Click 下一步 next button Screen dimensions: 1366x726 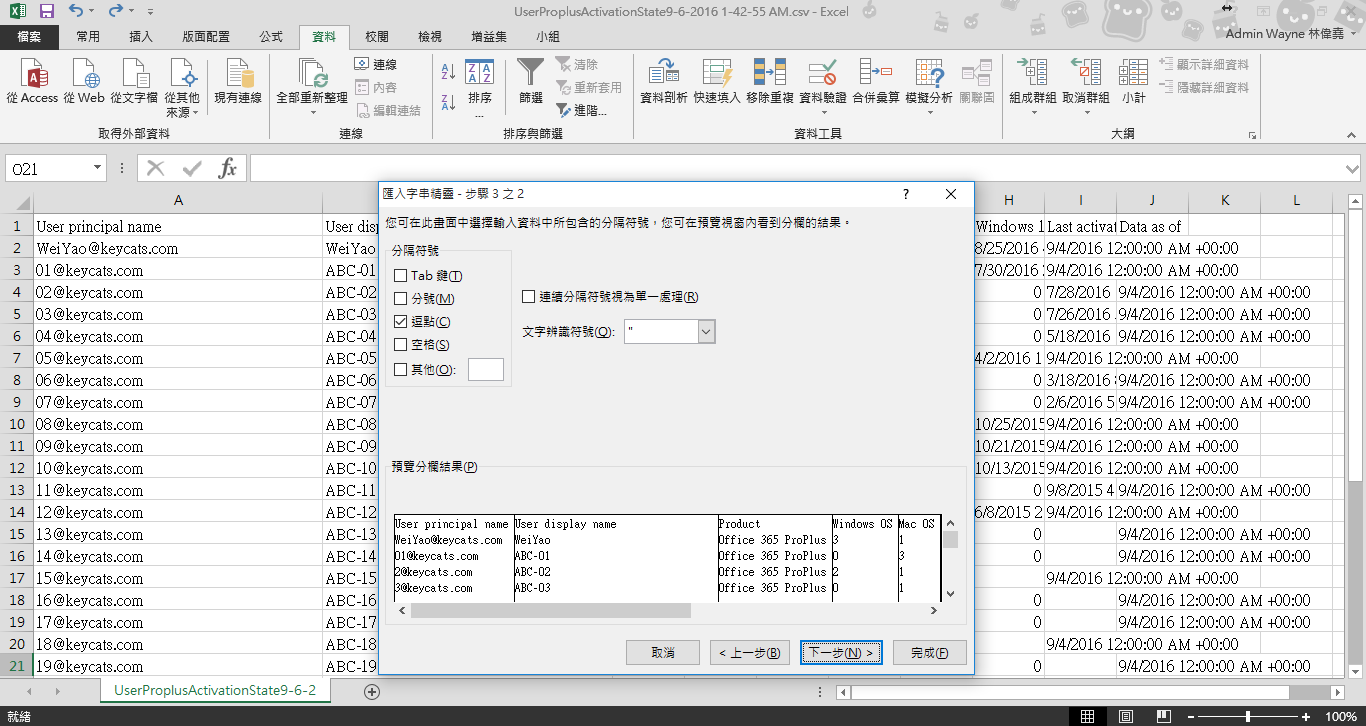click(x=841, y=653)
